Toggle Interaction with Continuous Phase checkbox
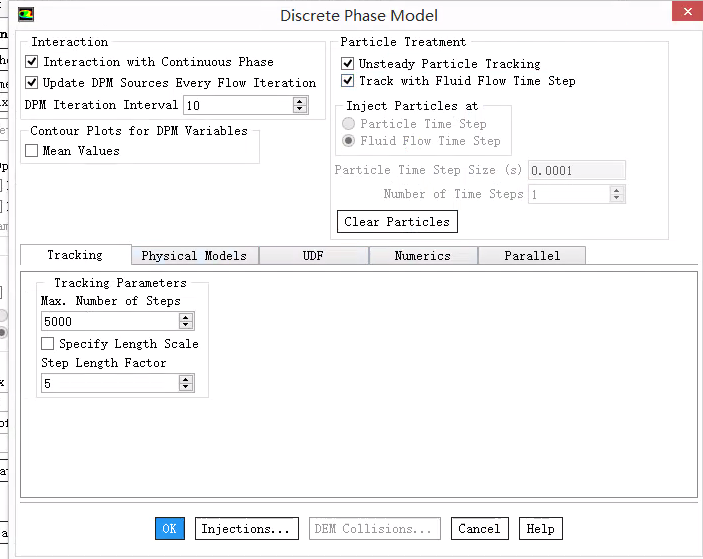703x559 pixels. (32, 62)
